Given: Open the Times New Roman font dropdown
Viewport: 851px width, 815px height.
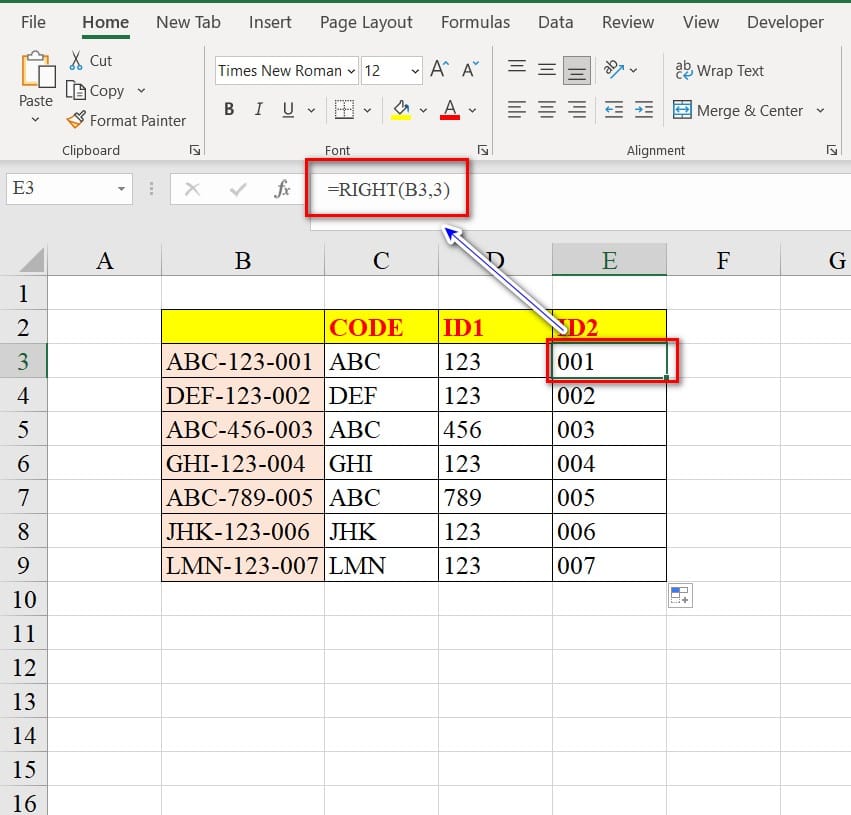Looking at the screenshot, I should pyautogui.click(x=351, y=71).
